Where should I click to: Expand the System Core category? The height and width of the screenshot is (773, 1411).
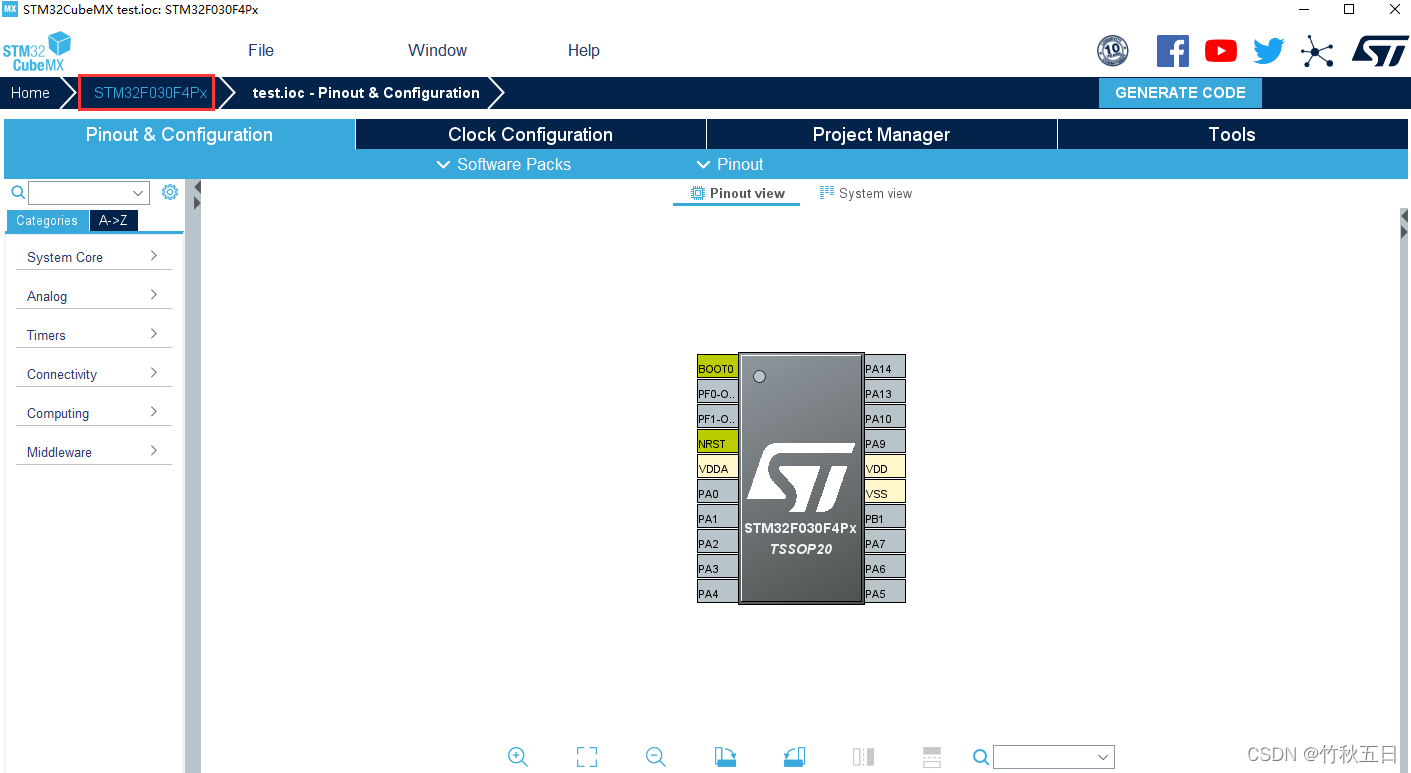point(93,257)
